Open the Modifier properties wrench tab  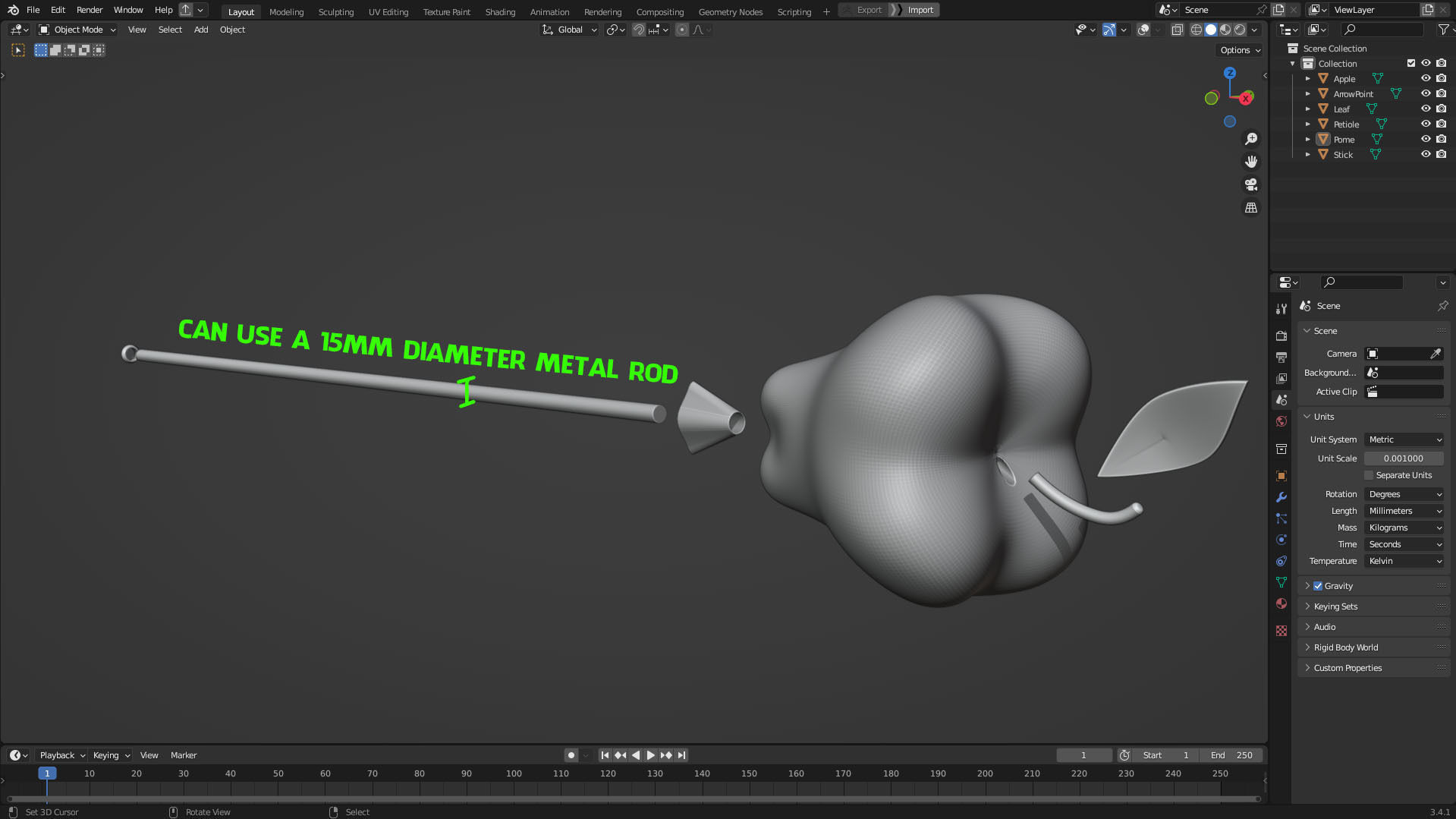[1281, 497]
